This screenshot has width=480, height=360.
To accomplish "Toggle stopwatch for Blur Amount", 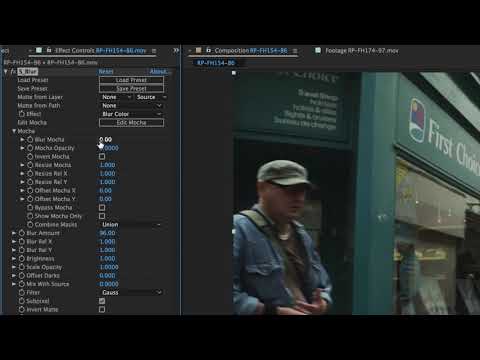I will click(22, 233).
